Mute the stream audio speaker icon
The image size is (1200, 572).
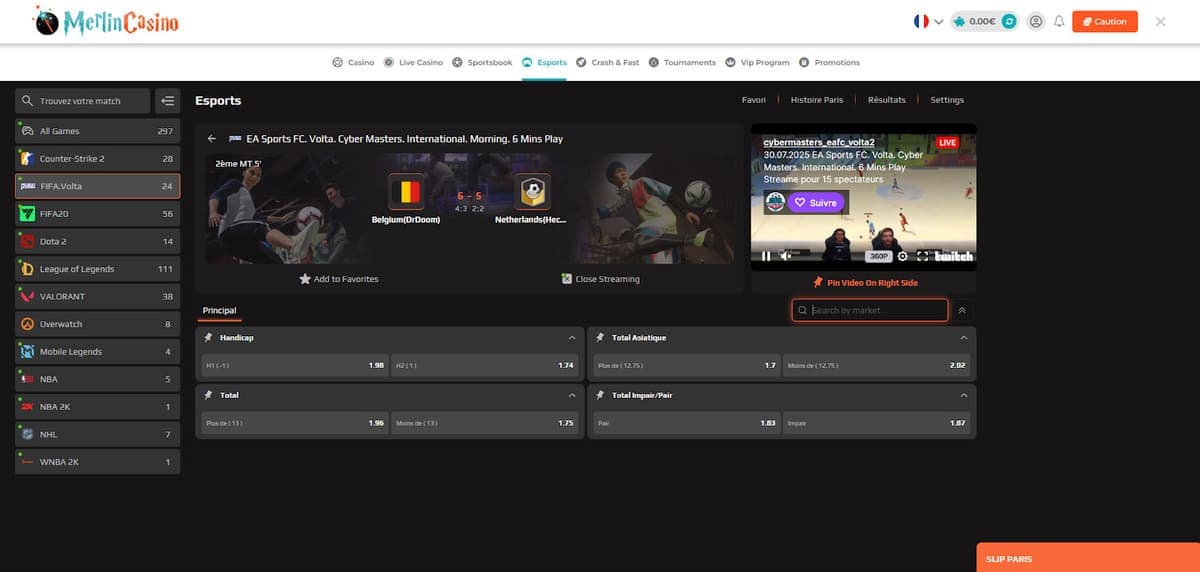(x=786, y=256)
